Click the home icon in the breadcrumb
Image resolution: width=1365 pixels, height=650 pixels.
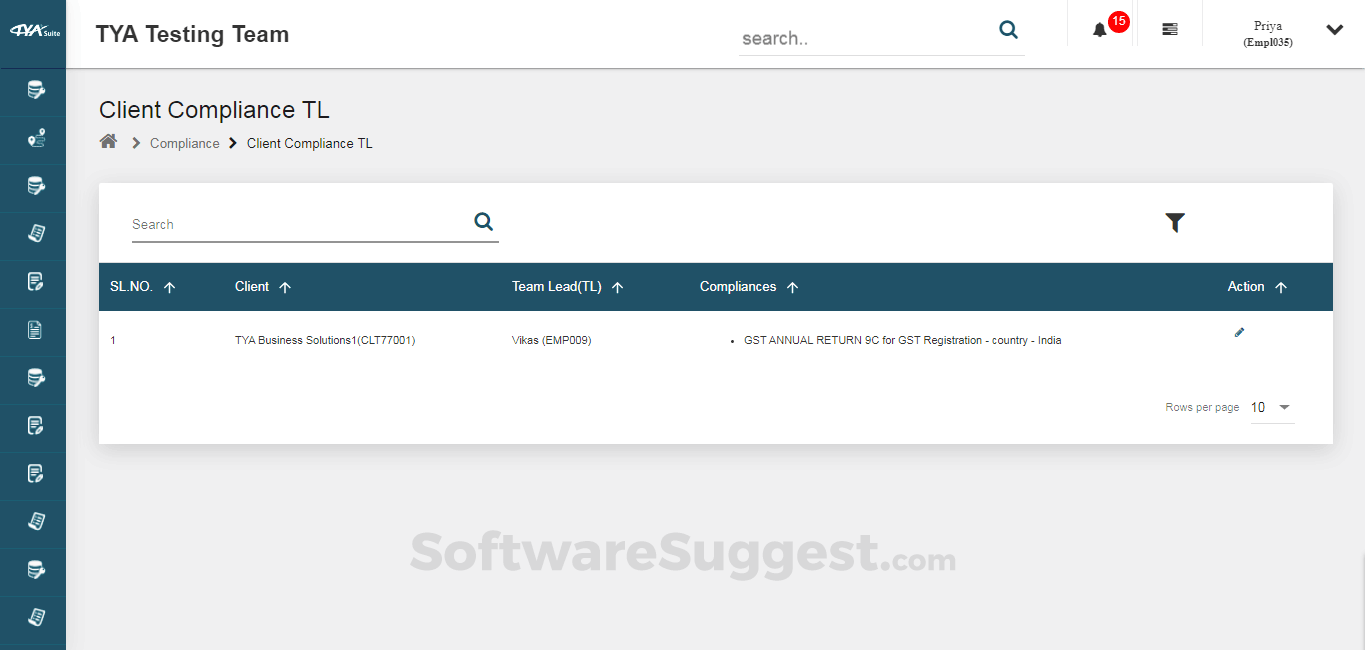[x=108, y=141]
